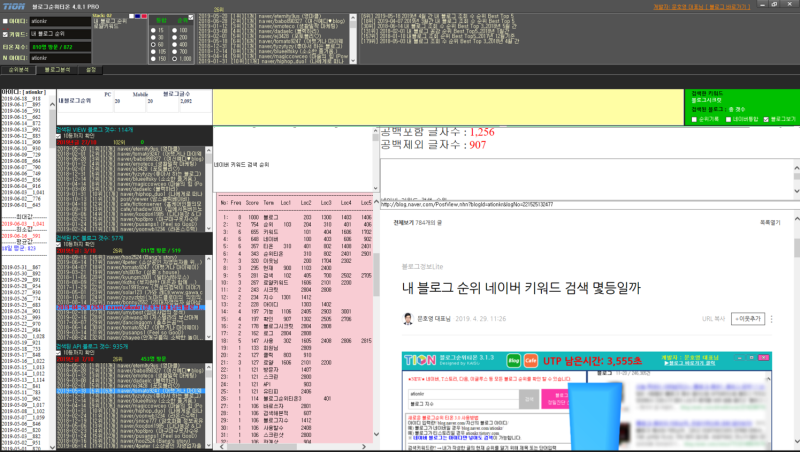This screenshot has width=800, height=452.
Task: Click date entry 2019-06-03__1,041 in red
Action: point(23,224)
